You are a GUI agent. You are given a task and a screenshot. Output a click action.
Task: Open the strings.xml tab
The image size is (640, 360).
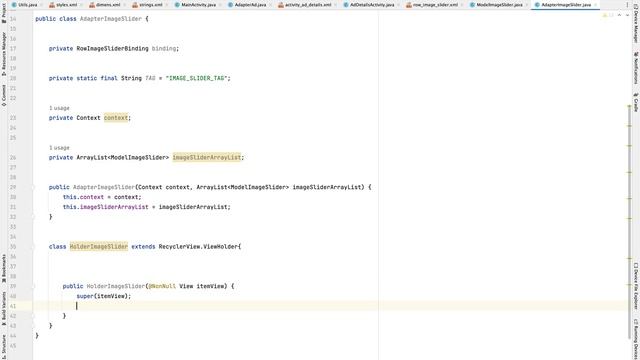(150, 4)
